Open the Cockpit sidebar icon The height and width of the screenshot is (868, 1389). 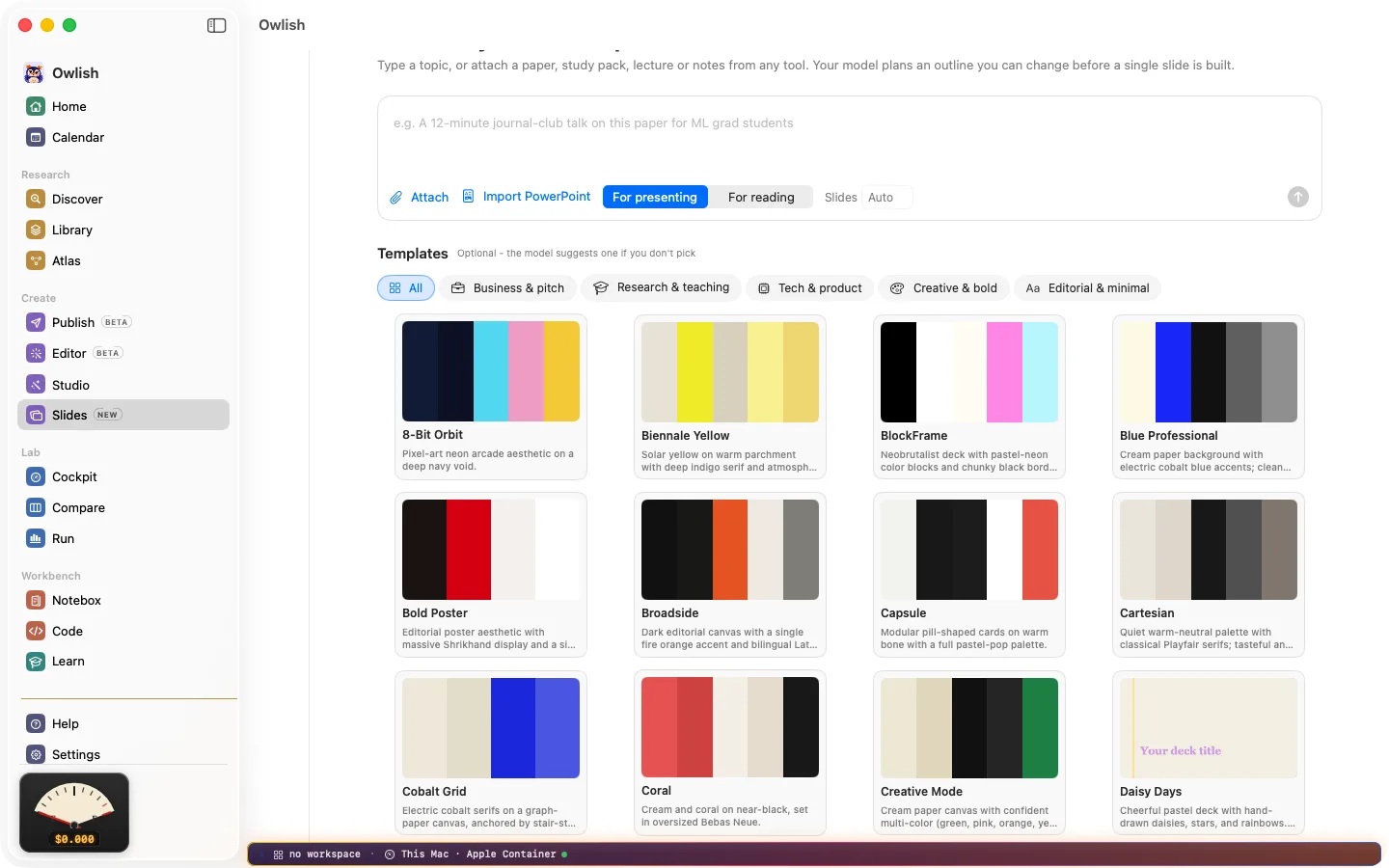pos(36,476)
